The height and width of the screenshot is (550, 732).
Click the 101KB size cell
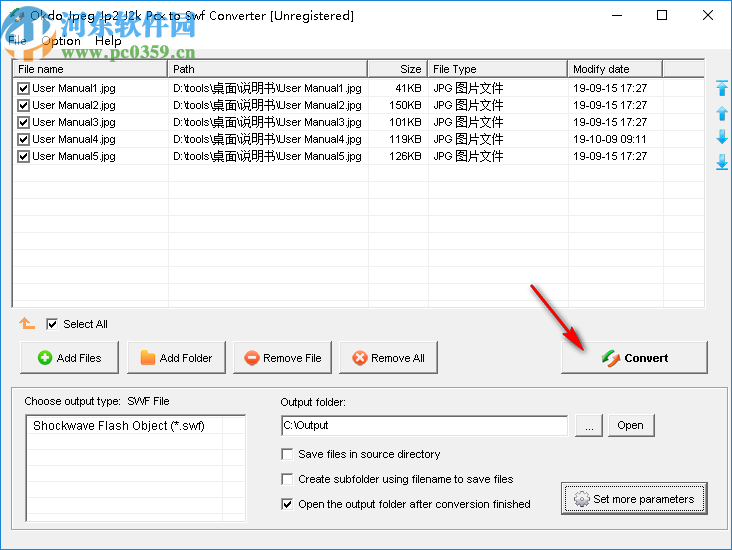pyautogui.click(x=405, y=122)
